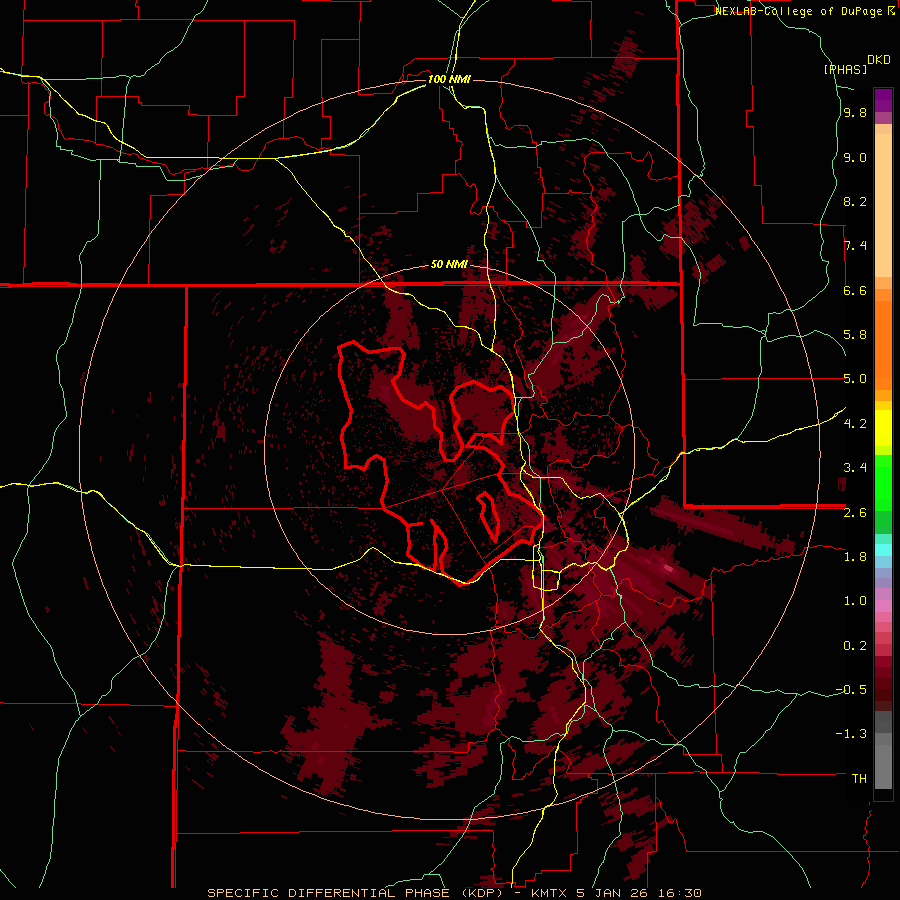Image resolution: width=900 pixels, height=900 pixels.
Task: Click the 4.2 scale value
Action: (x=855, y=424)
